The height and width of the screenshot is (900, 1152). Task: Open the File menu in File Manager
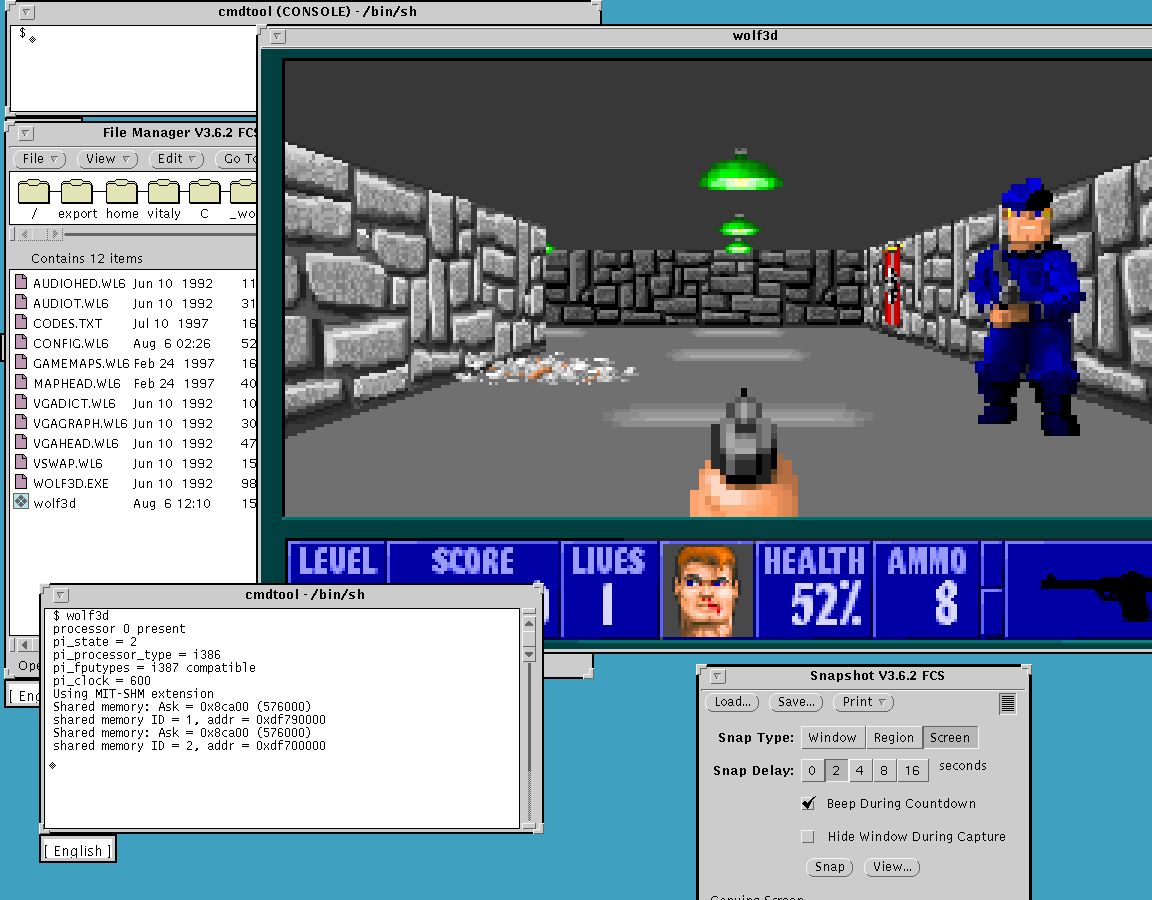coord(39,159)
